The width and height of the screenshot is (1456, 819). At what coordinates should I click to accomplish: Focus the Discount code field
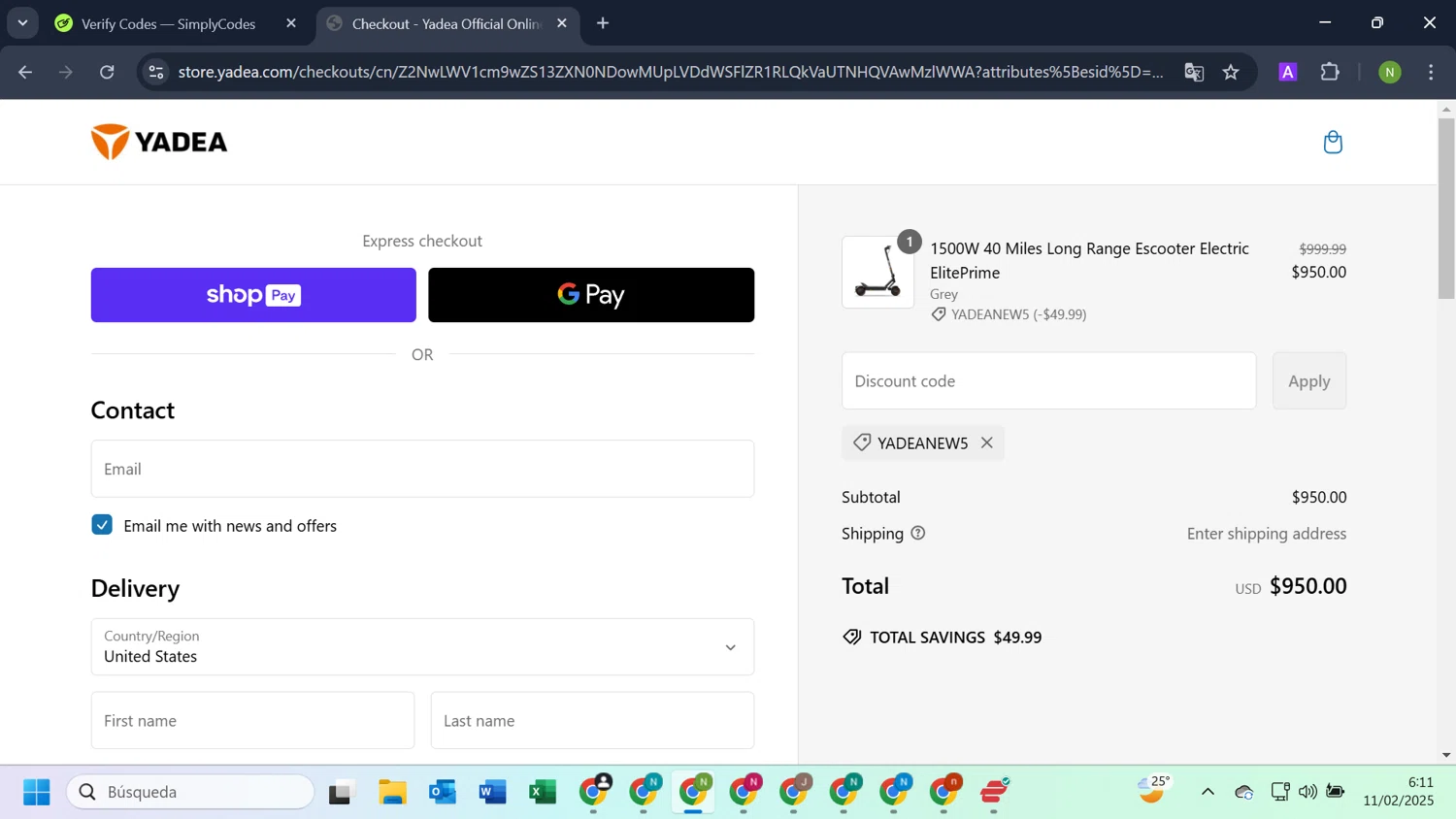point(1048,381)
